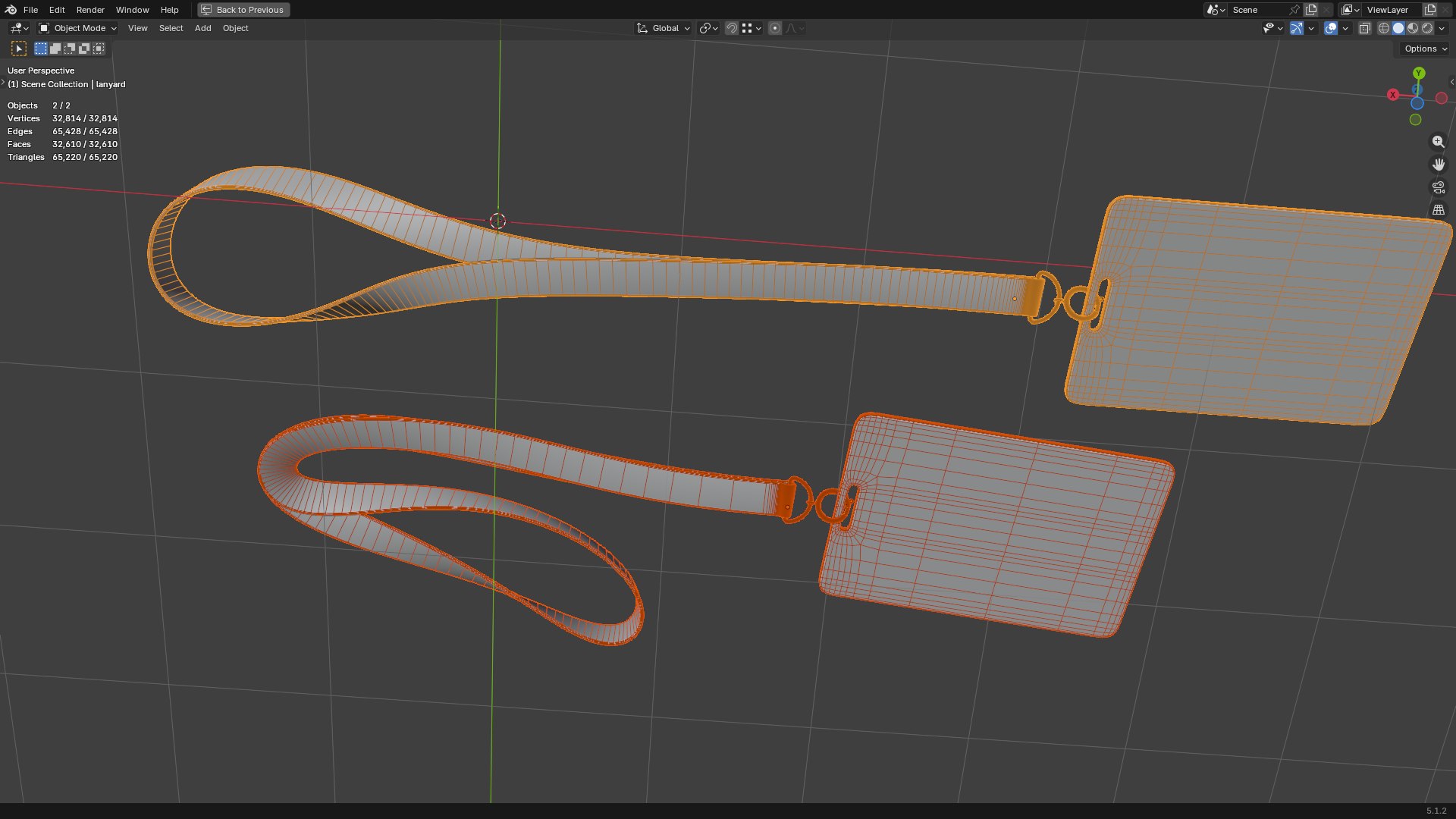Switch to rendered viewport shading
The height and width of the screenshot is (819, 1456).
click(x=1427, y=28)
